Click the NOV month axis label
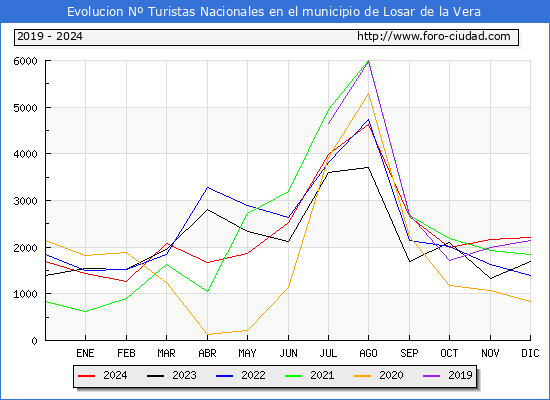The image size is (550, 400). 490,353
